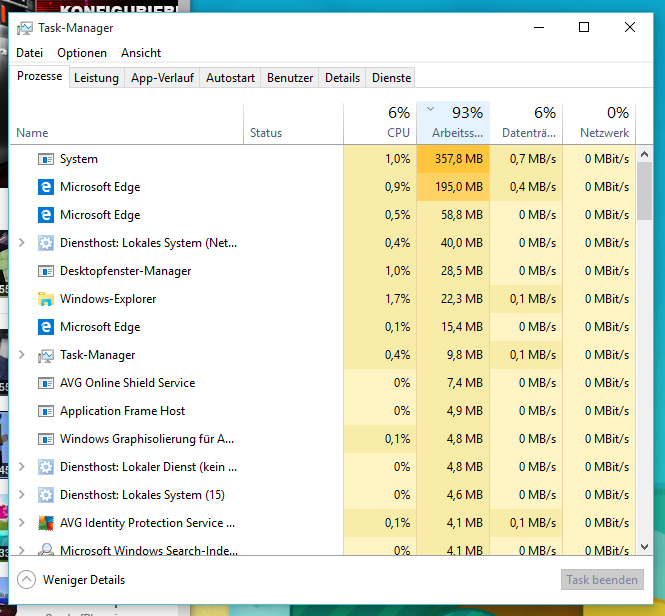Click the Edge icon in the 15,4 MB row
This screenshot has width=665, height=616.
point(46,327)
